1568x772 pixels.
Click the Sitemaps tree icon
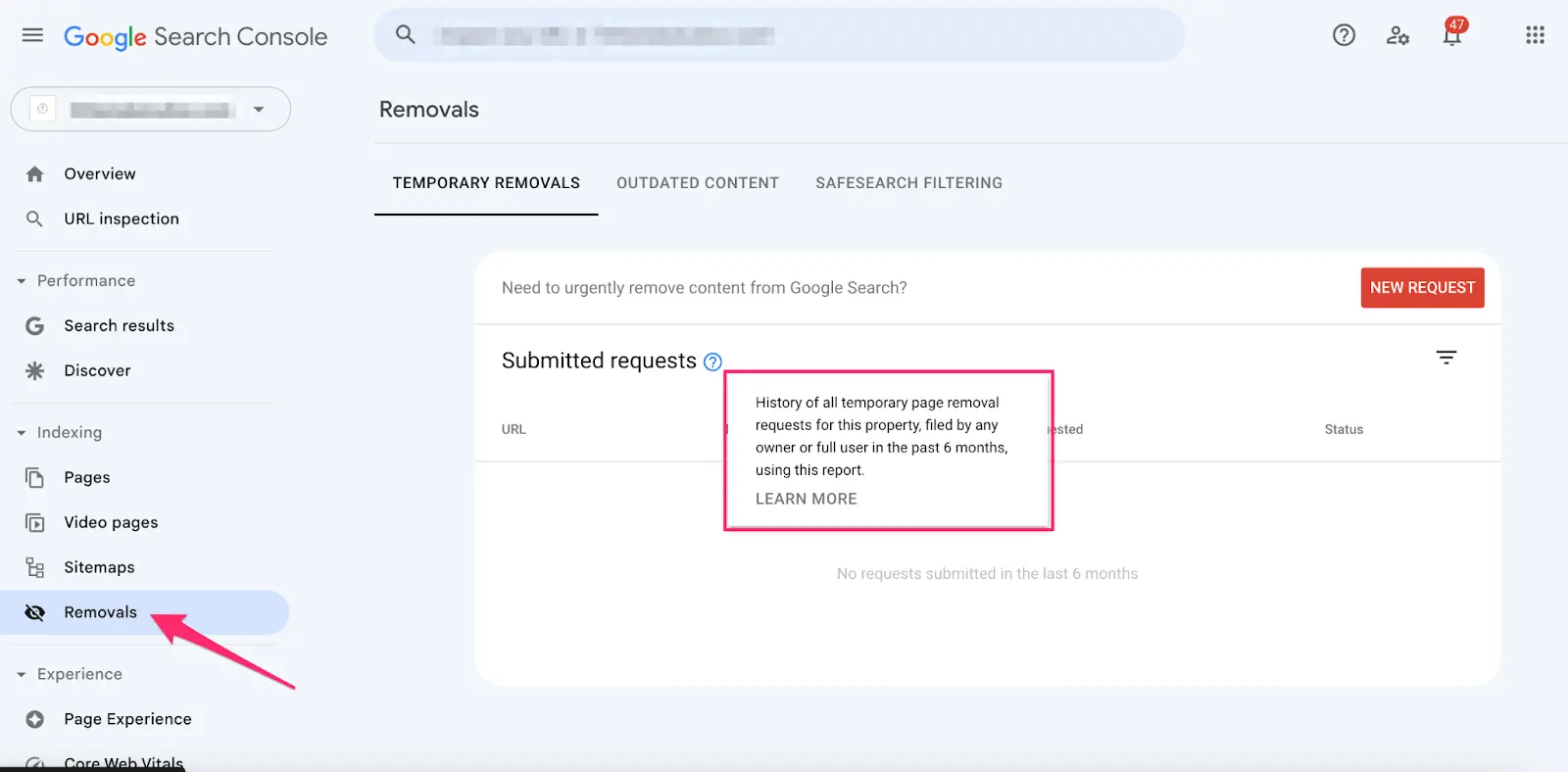34,567
